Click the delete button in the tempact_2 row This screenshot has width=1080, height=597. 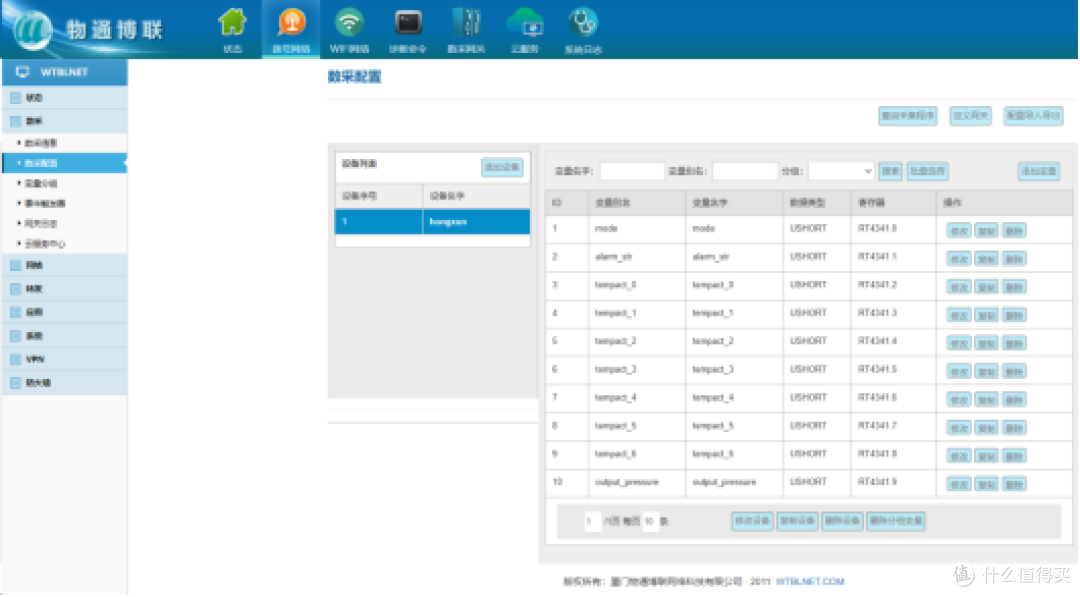(1014, 344)
